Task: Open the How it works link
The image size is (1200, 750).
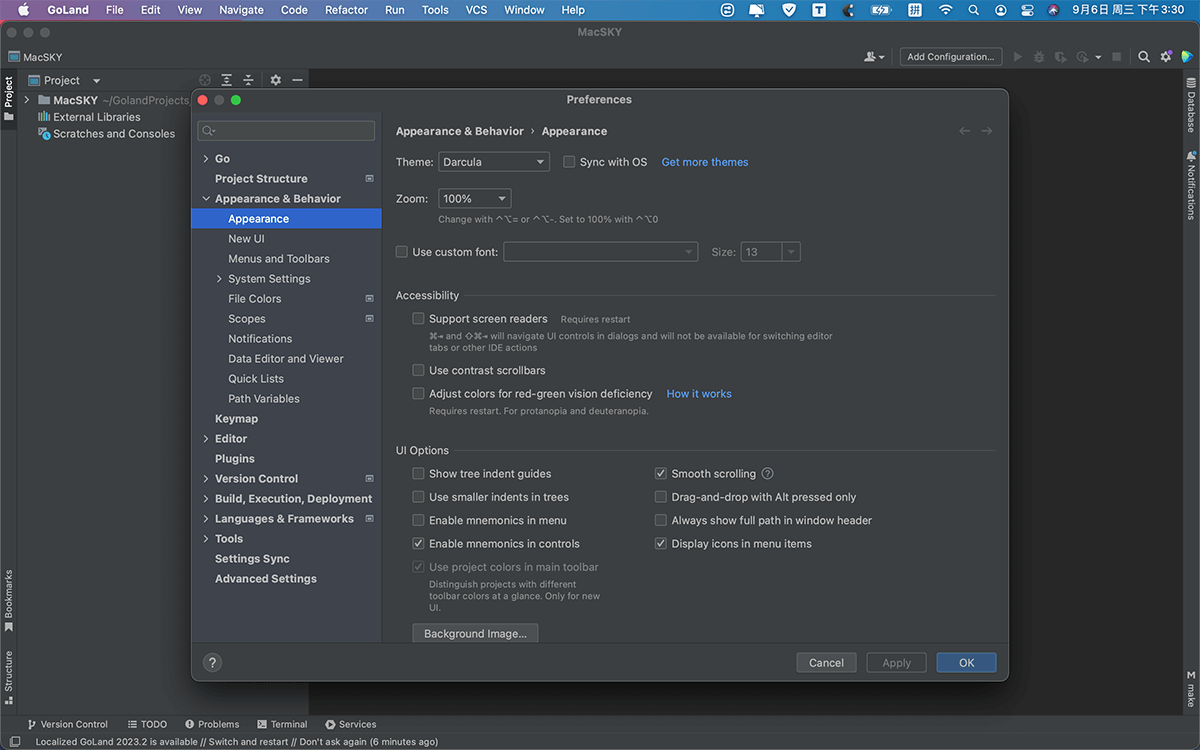Action: pyautogui.click(x=699, y=394)
